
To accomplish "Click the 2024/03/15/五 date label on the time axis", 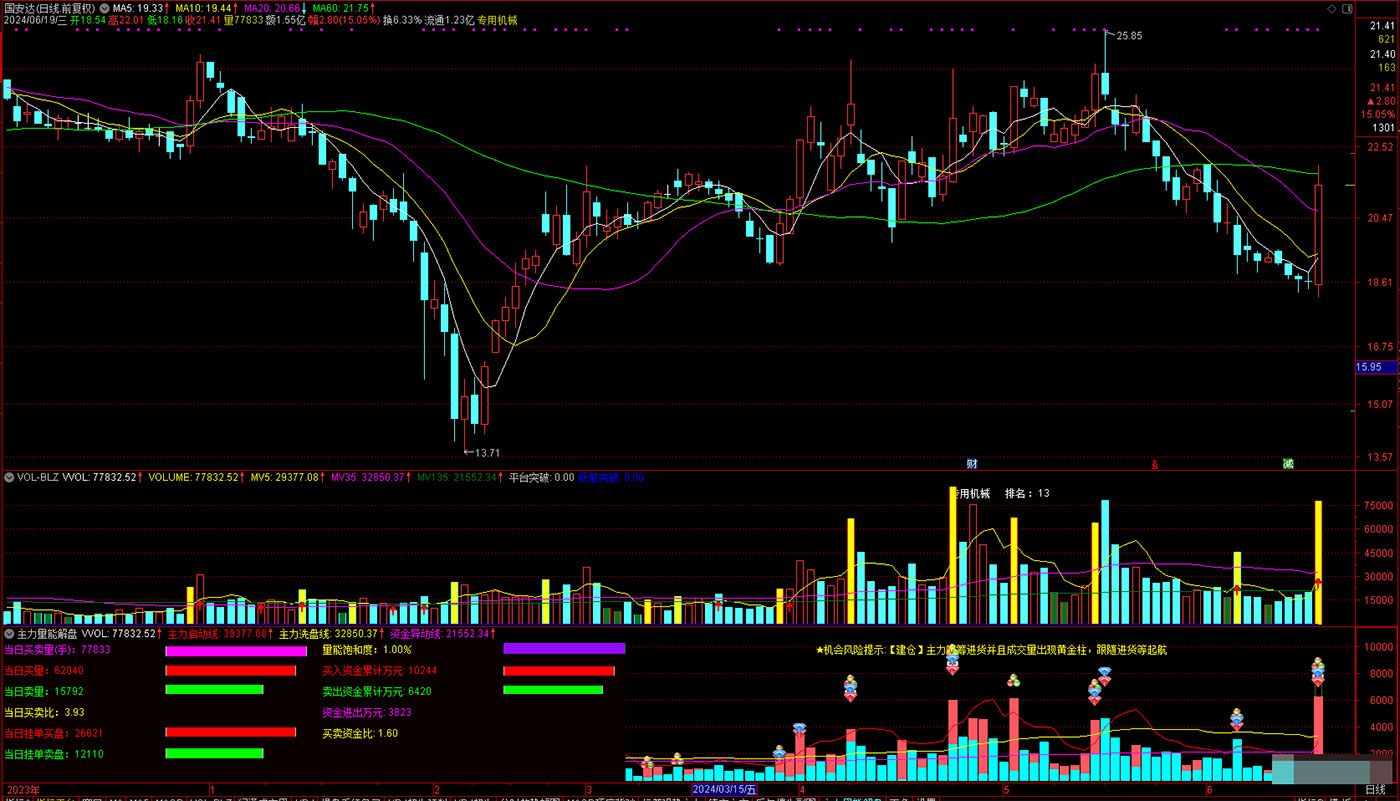I will coord(724,790).
